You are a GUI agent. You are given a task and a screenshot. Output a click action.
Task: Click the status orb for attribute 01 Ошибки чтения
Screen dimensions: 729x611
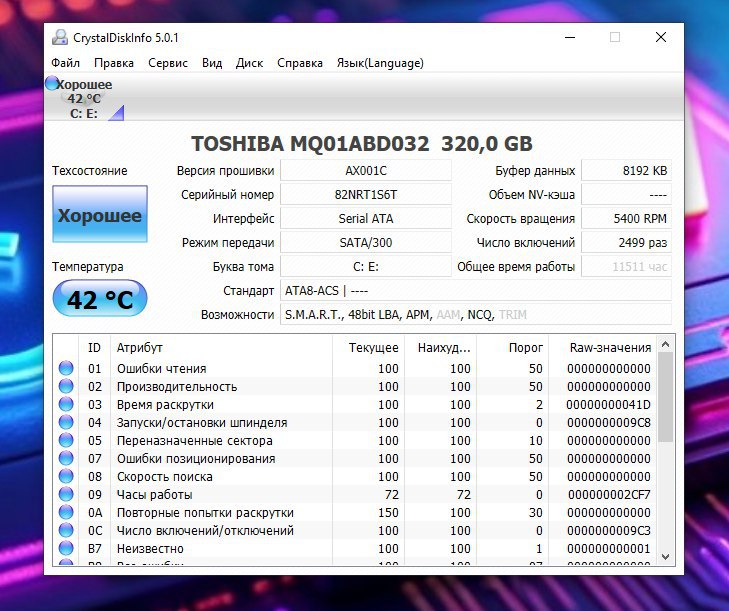[x=66, y=368]
